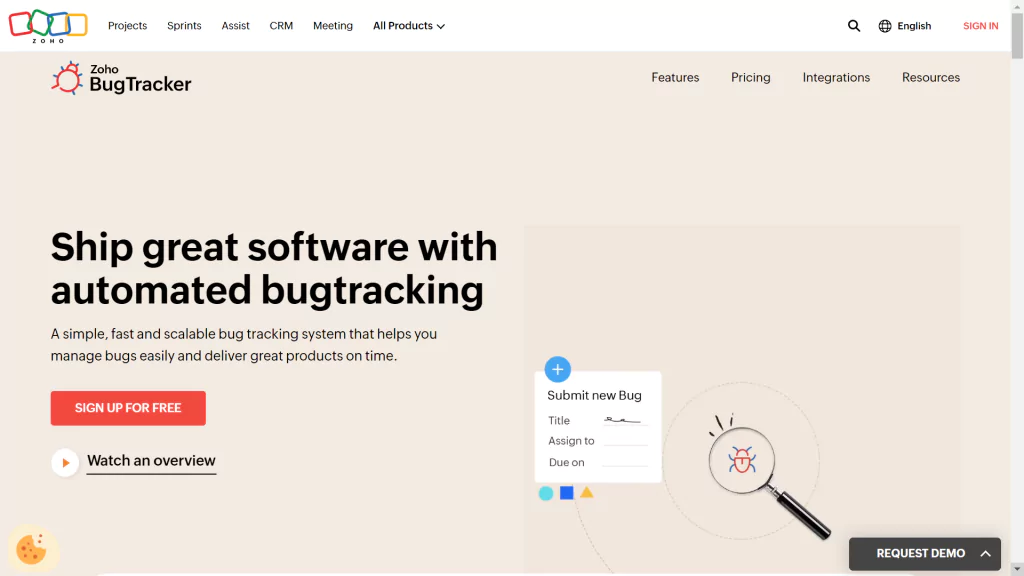The width and height of the screenshot is (1024, 576).
Task: Click the globe language icon
Action: tap(885, 26)
